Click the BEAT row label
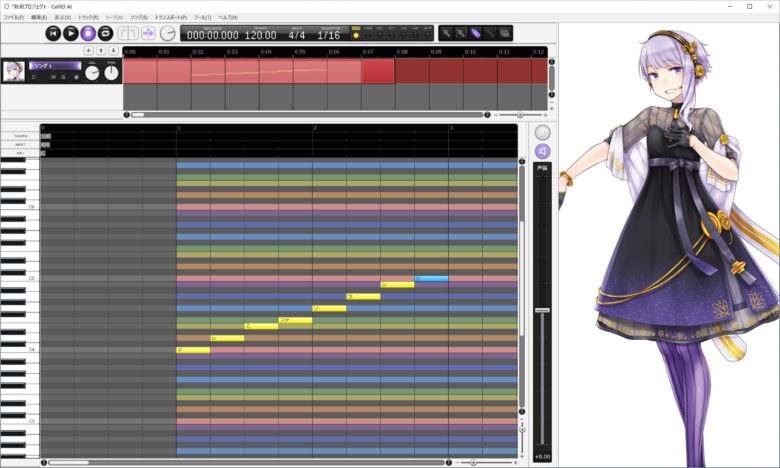Screen dimensions: 780x468 [x=20, y=145]
